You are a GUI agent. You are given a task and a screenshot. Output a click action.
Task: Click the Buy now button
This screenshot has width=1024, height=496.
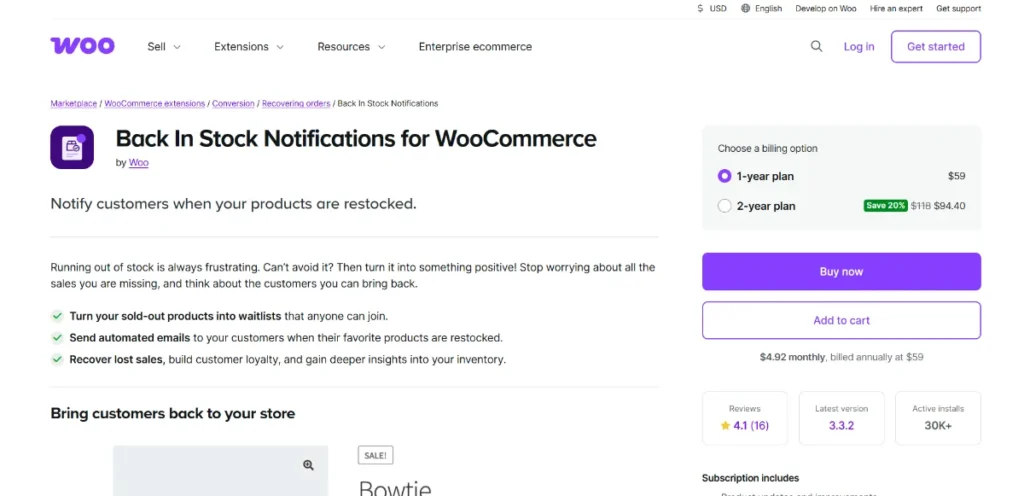[841, 271]
